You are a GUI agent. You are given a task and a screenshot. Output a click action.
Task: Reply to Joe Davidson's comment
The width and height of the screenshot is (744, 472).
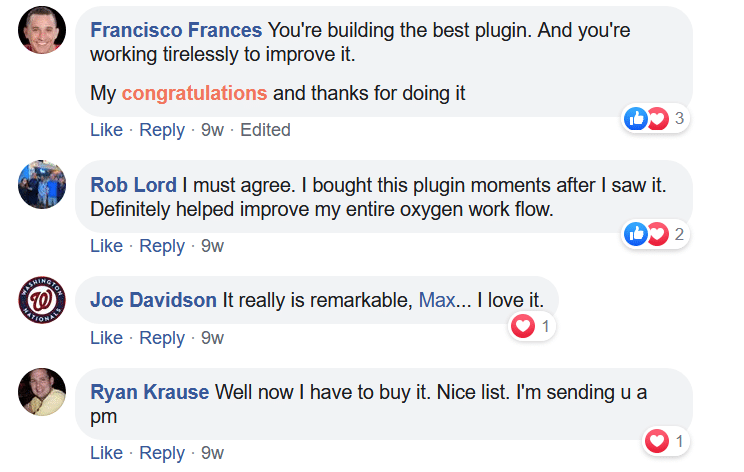pos(162,338)
